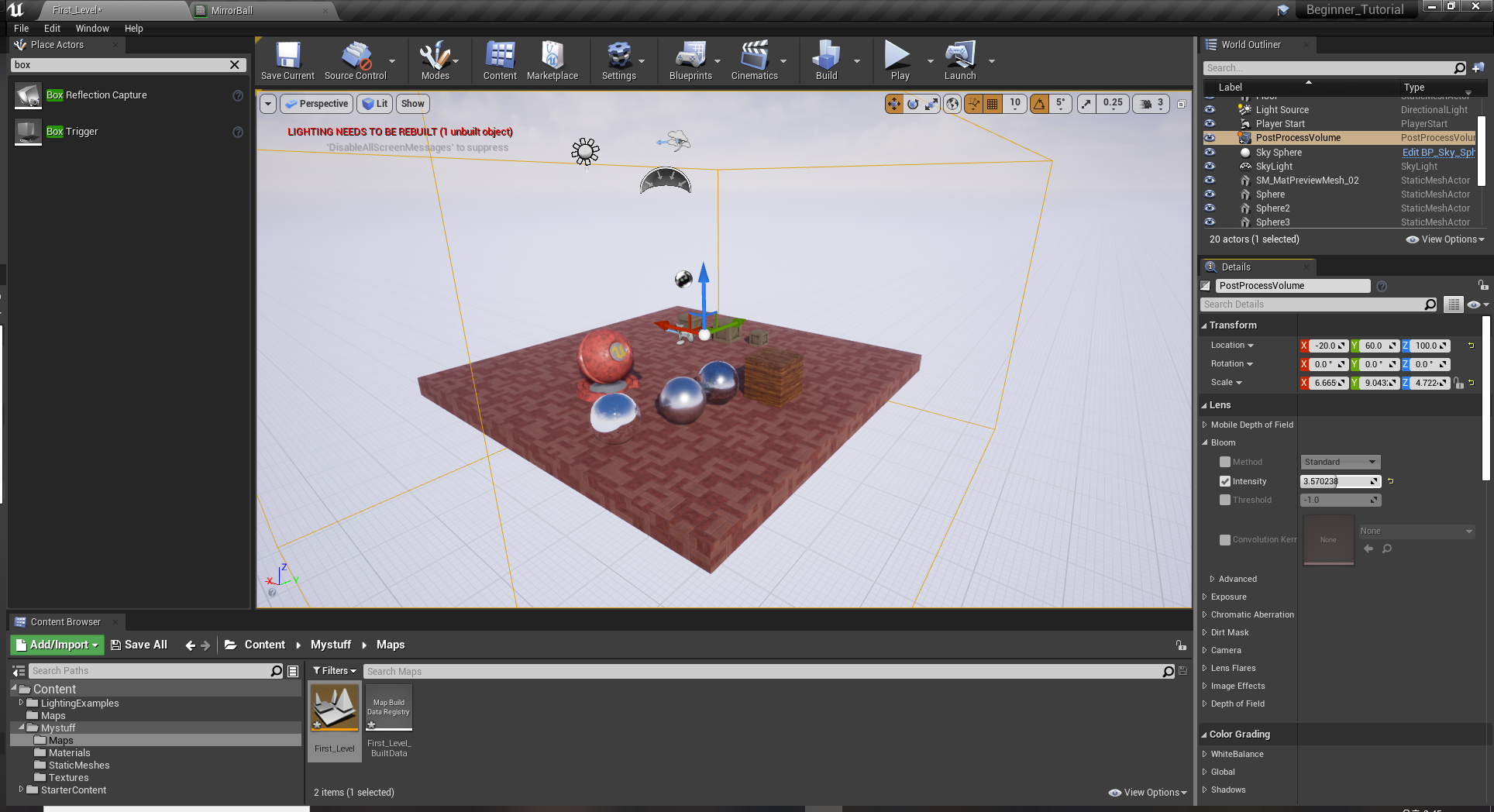
Task: Clear the box search in Place Actors
Action: pyautogui.click(x=235, y=65)
